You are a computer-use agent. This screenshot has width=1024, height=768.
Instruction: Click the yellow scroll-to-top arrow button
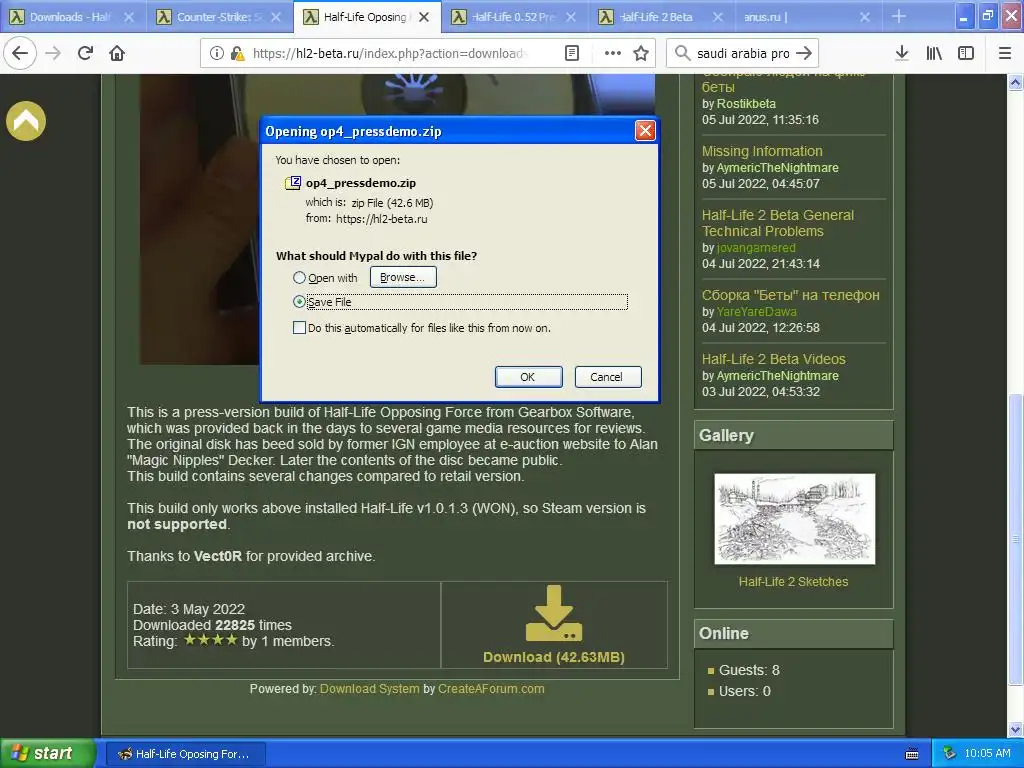[26, 121]
